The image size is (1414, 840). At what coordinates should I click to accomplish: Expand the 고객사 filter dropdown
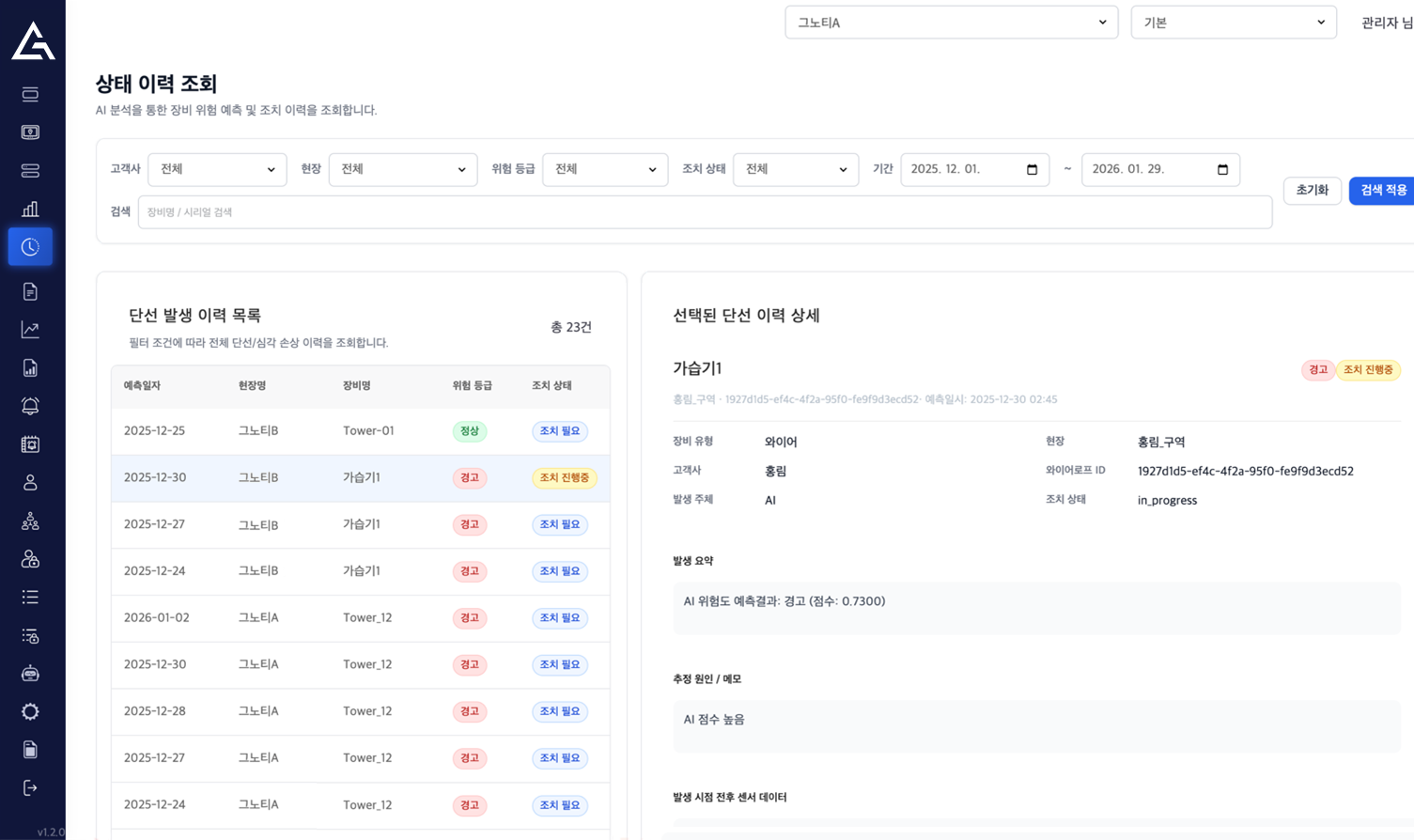pos(217,170)
